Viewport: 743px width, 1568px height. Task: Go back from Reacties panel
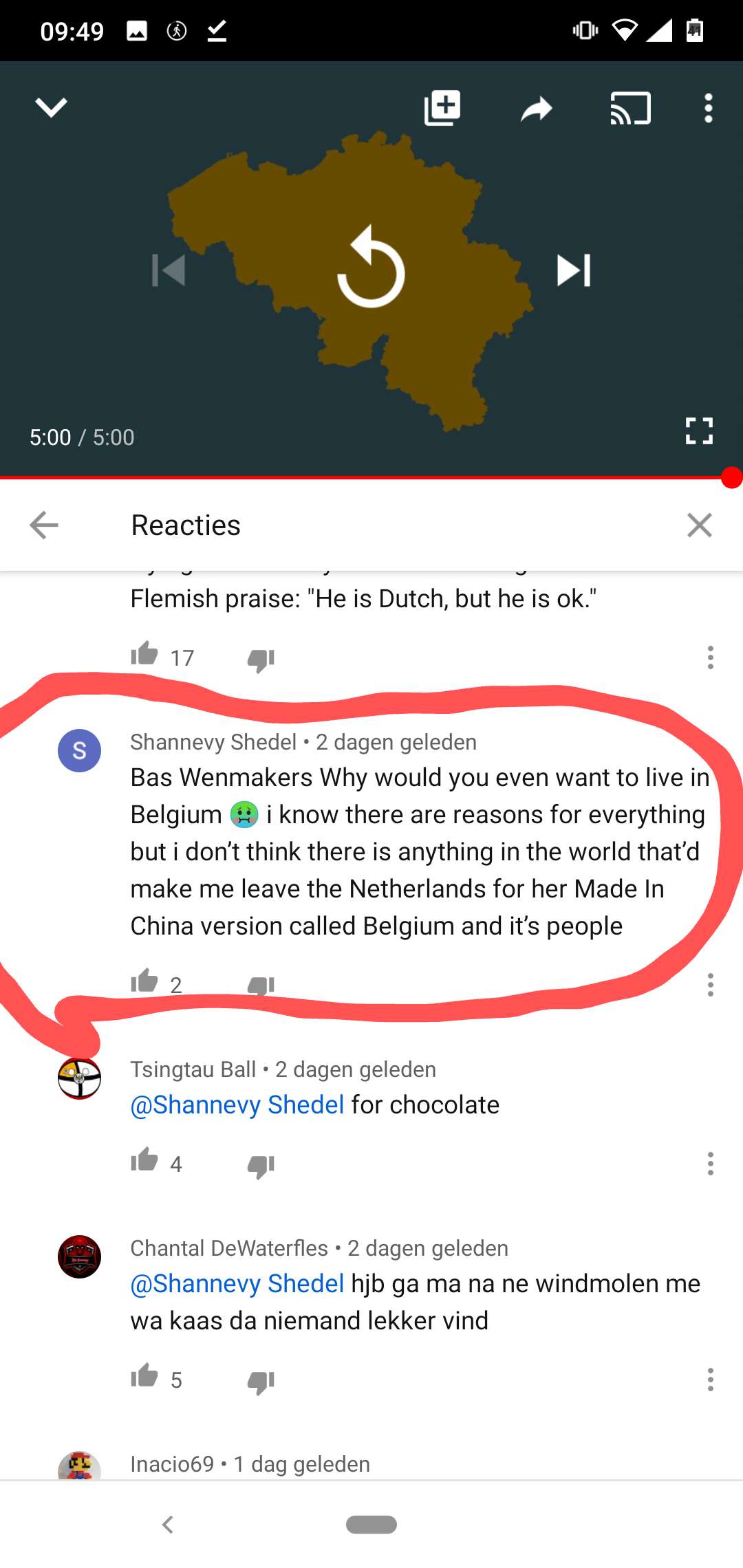(x=44, y=525)
